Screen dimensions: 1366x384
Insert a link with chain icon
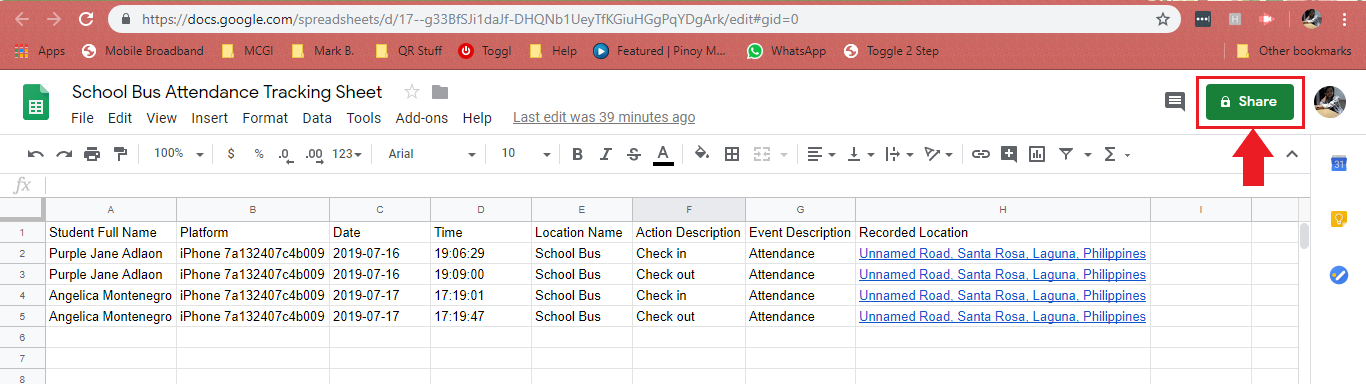pyautogui.click(x=981, y=154)
